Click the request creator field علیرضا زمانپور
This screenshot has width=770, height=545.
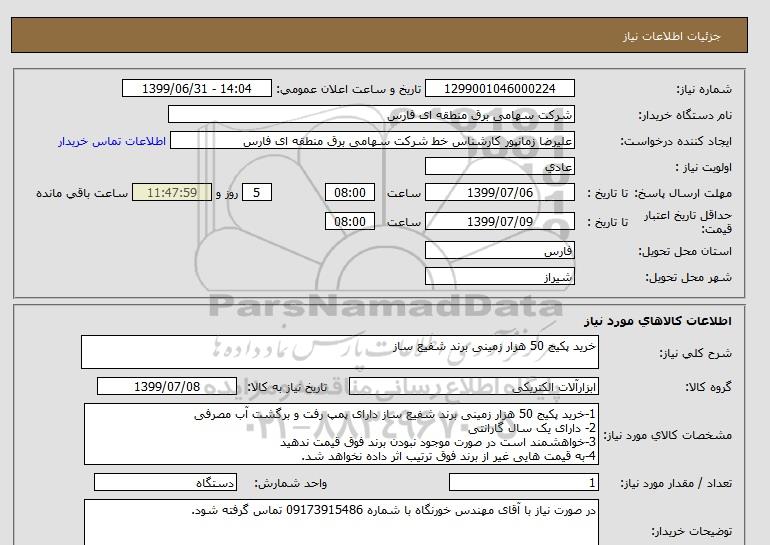pyautogui.click(x=372, y=141)
